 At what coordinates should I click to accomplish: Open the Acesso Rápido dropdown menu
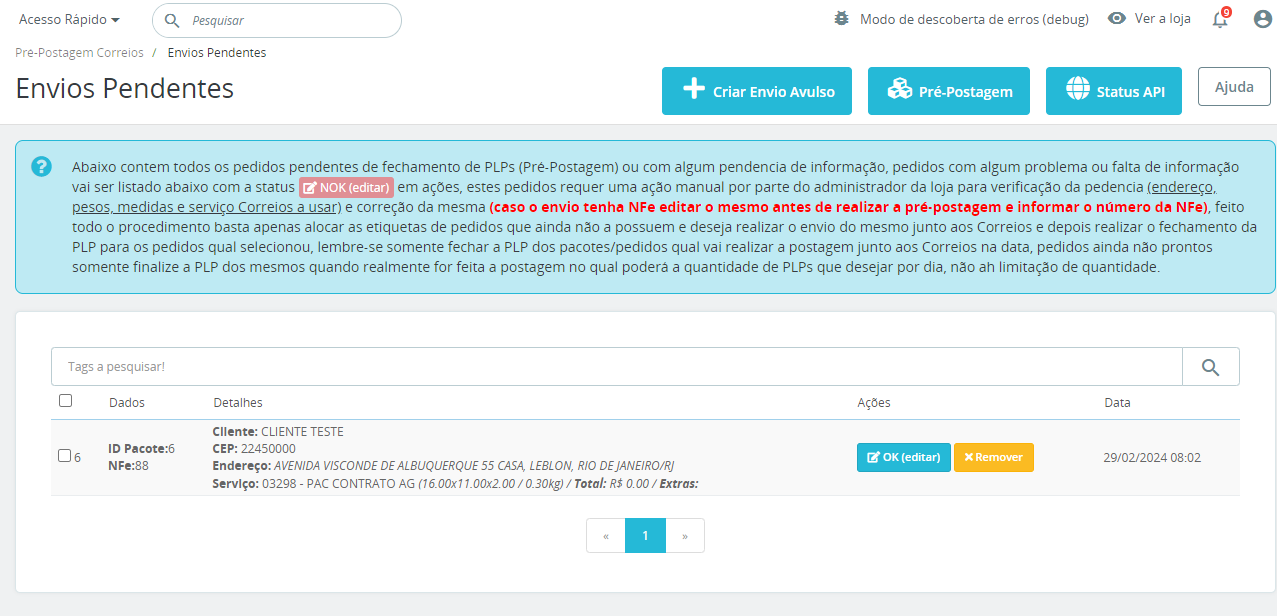69,19
